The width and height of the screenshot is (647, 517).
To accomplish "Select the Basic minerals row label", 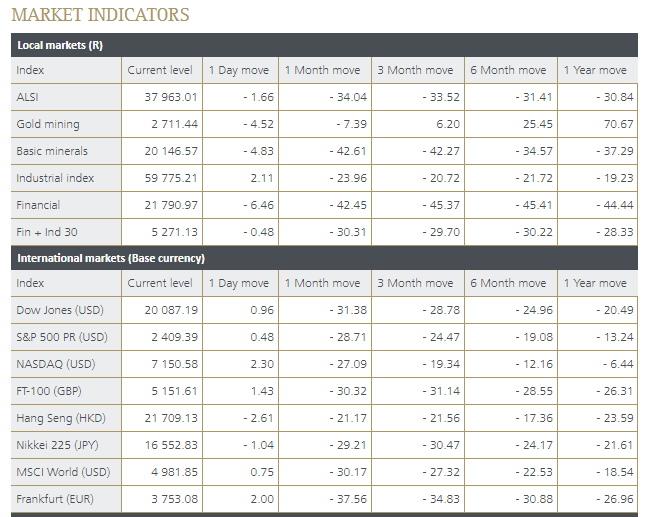I will point(52,151).
